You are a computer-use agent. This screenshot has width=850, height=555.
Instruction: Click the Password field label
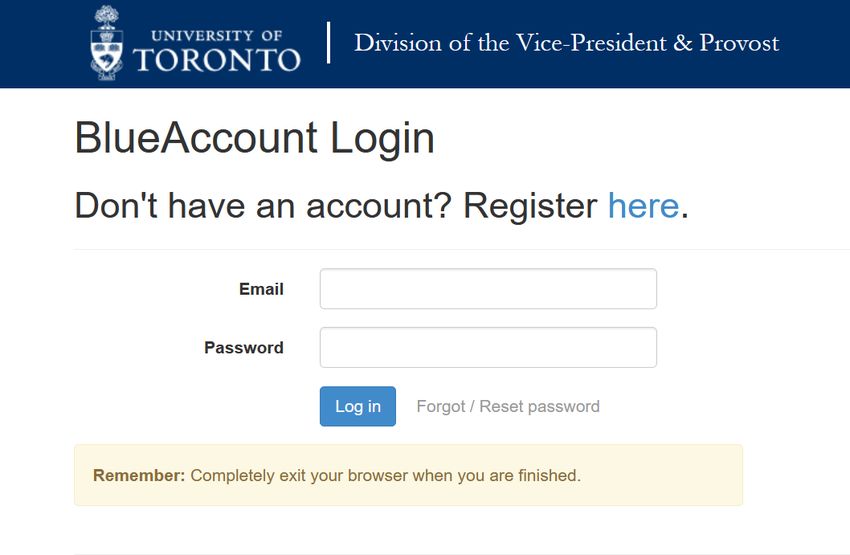244,347
